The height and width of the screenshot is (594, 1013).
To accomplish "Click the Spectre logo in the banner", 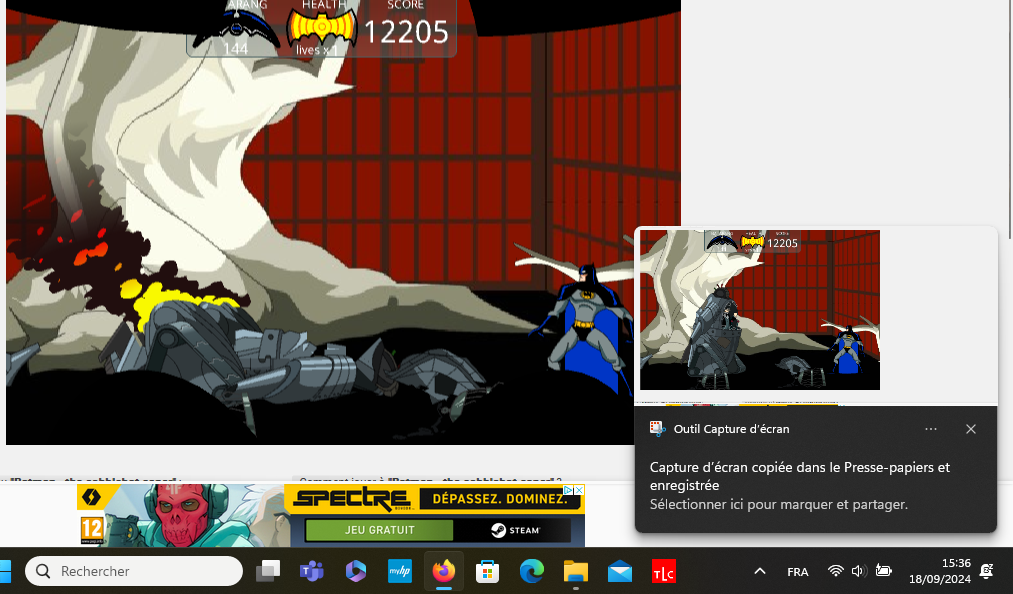I will coord(352,499).
